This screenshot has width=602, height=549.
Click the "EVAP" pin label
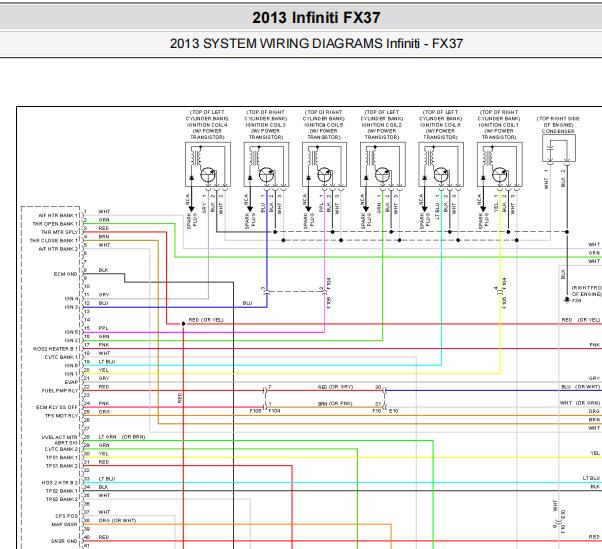[71, 382]
